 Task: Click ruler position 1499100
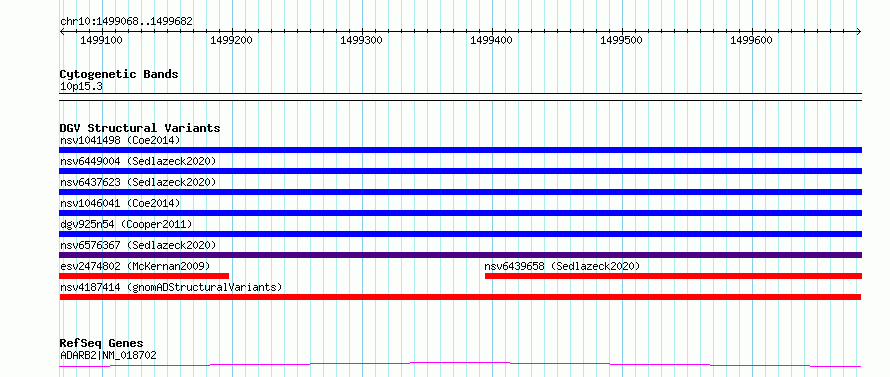(102, 41)
